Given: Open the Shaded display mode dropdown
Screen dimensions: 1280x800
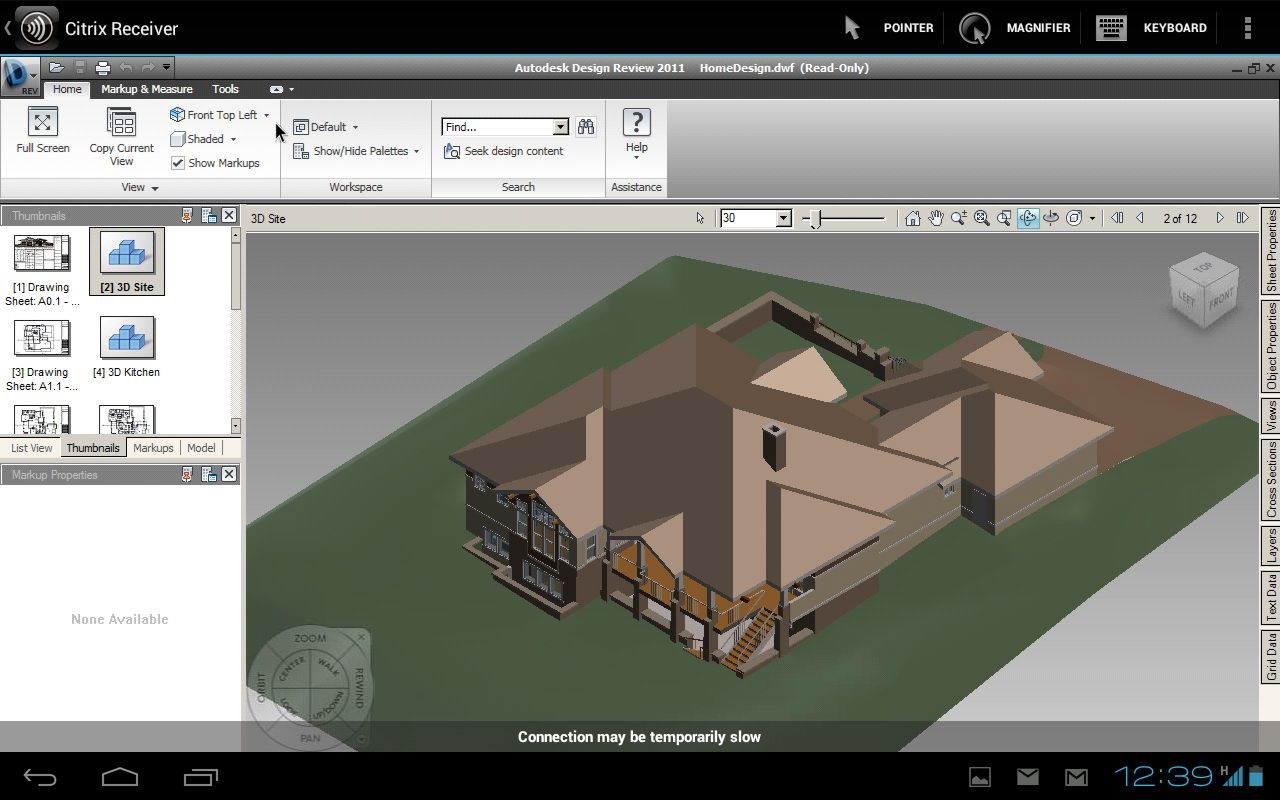Looking at the screenshot, I should point(233,139).
